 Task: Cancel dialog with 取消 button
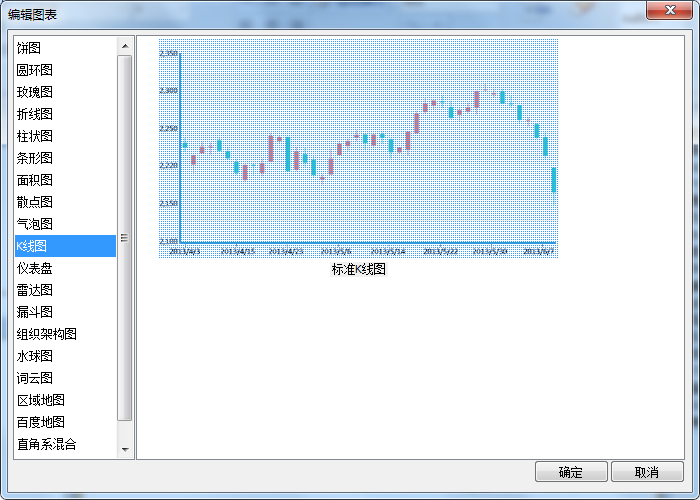(647, 472)
